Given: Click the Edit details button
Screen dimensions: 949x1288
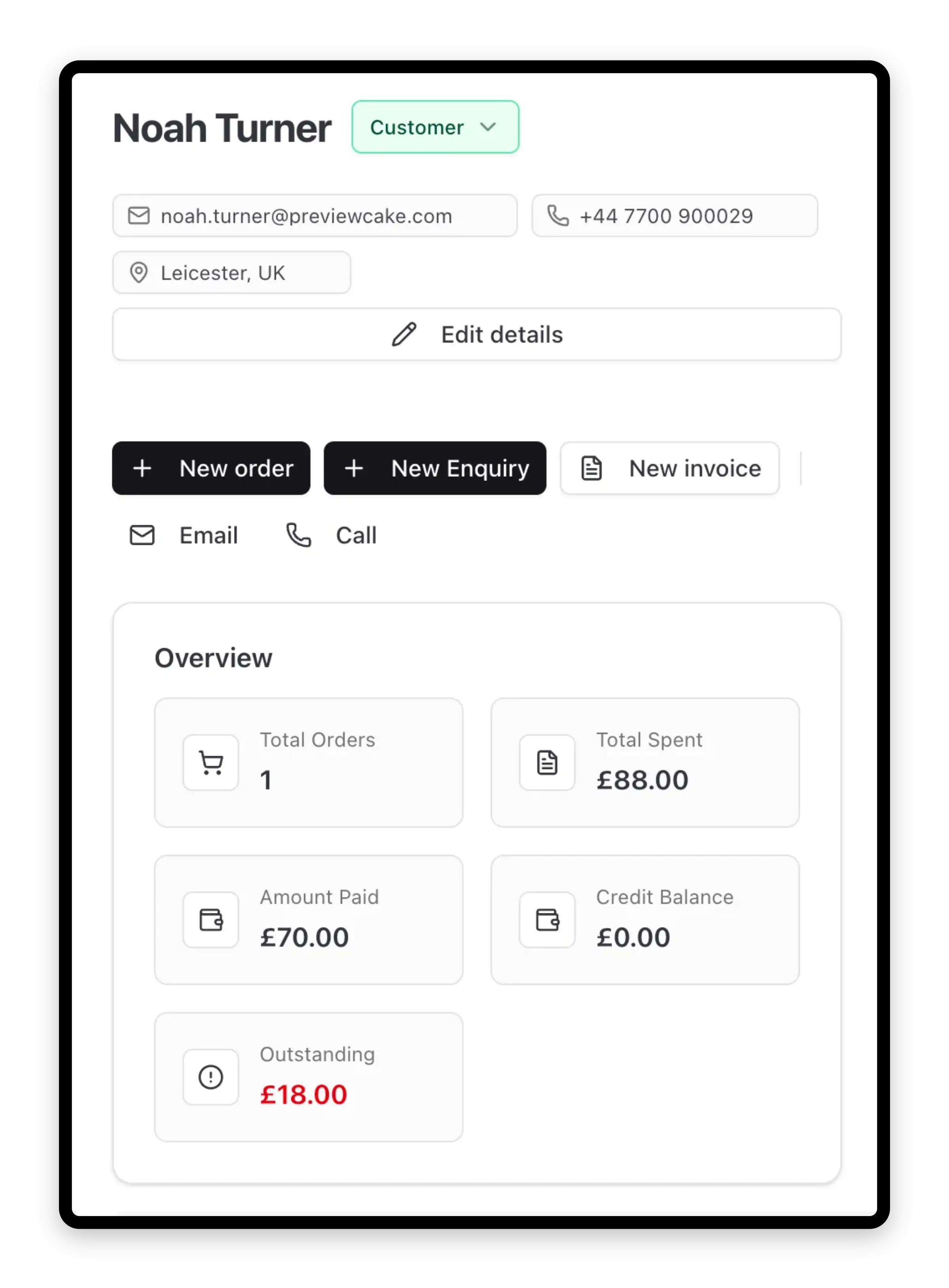Looking at the screenshot, I should tap(477, 334).
